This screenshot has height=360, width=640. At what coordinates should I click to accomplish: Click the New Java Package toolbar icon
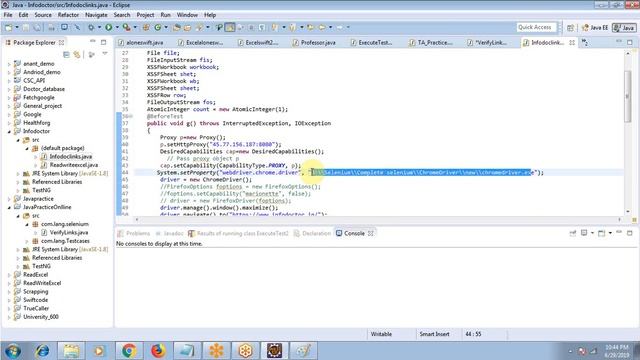(x=146, y=27)
